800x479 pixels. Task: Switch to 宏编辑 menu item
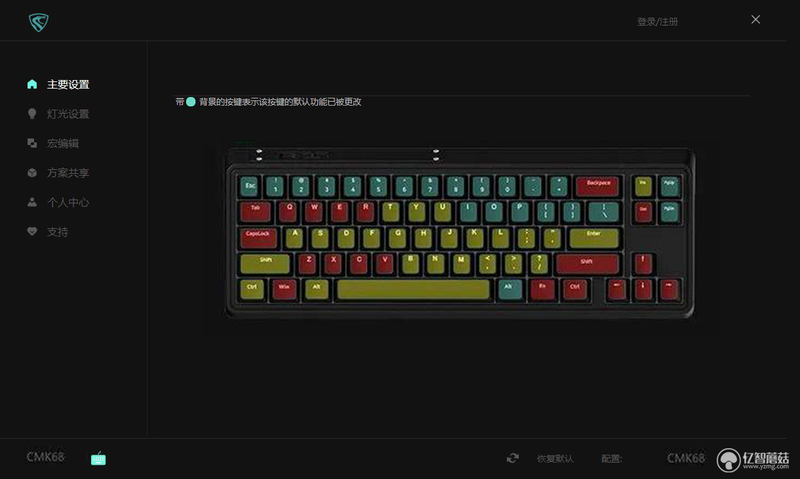click(63, 143)
